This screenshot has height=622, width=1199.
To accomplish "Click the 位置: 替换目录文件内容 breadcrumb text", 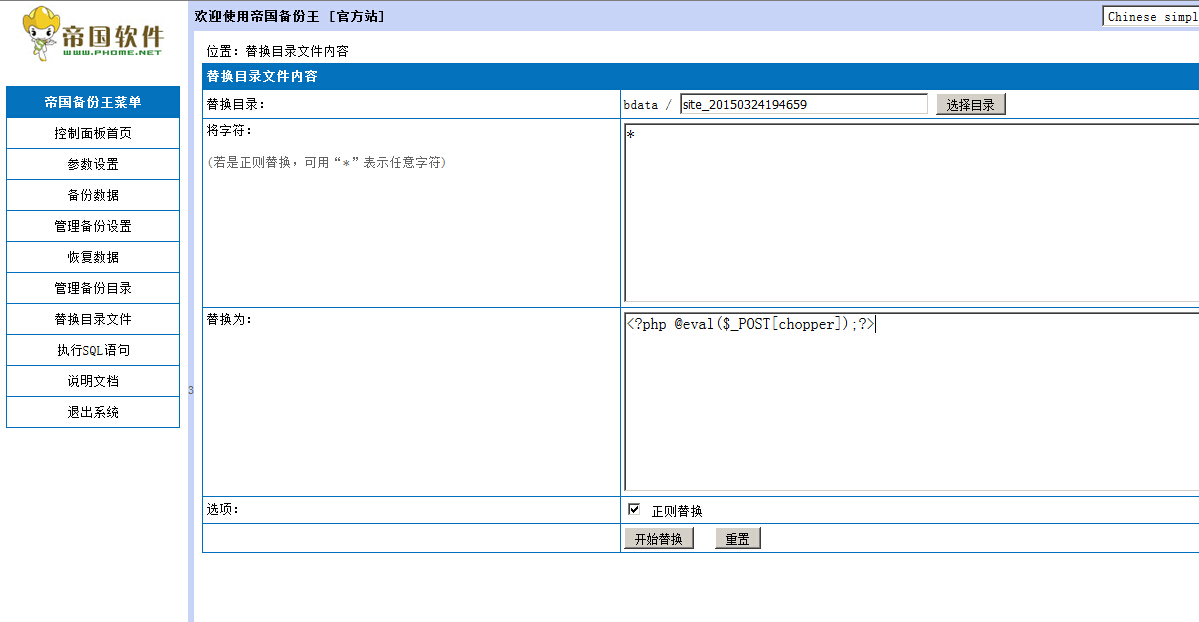I will tap(278, 51).
